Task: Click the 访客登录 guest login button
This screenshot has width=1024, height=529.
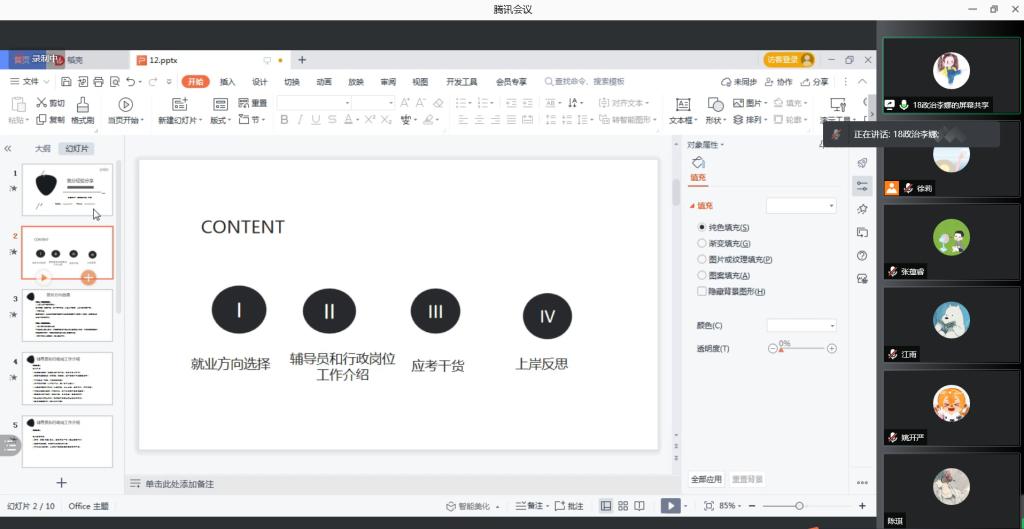Action: pyautogui.click(x=789, y=60)
